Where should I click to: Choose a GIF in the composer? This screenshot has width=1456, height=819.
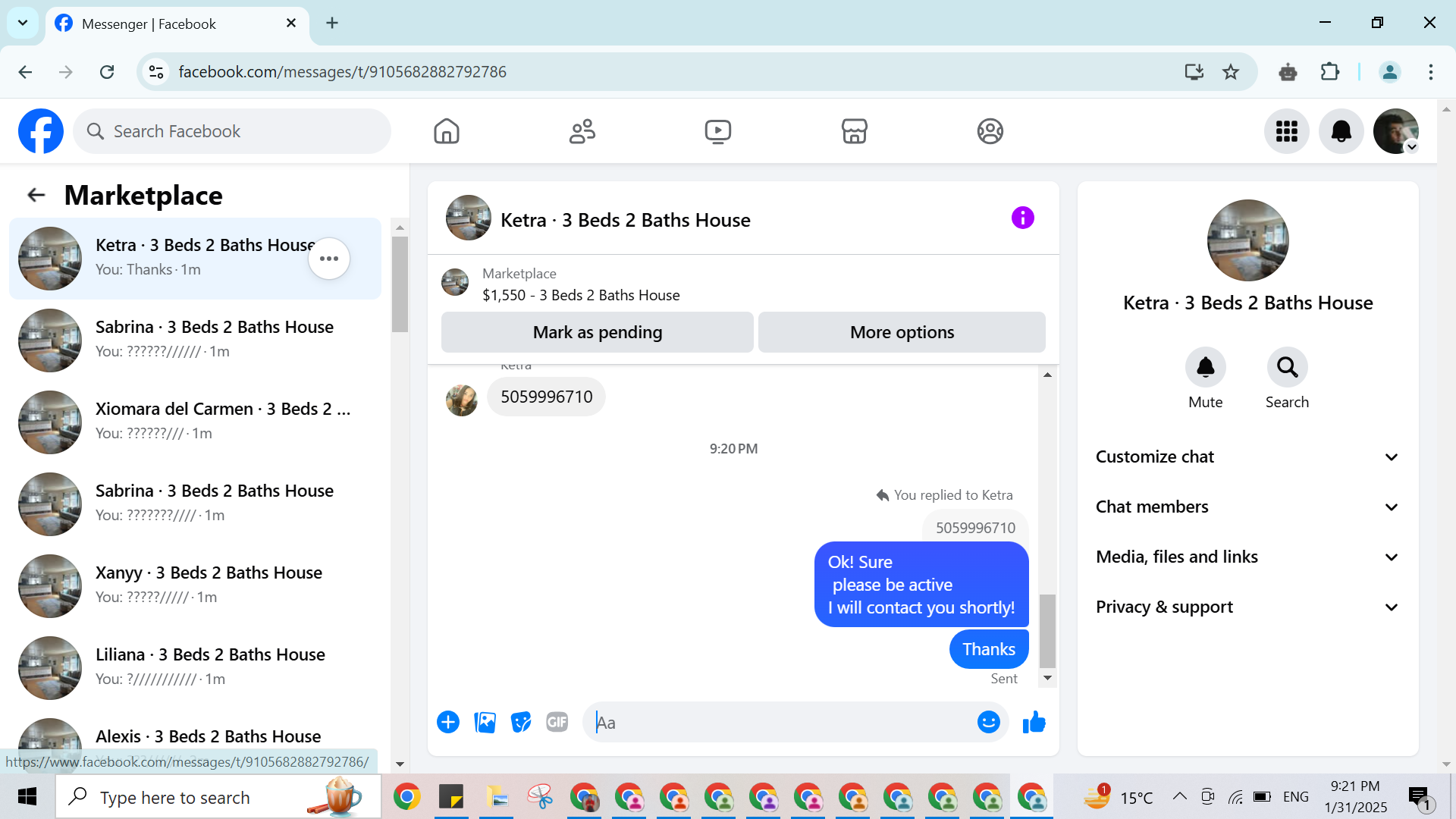tap(557, 722)
